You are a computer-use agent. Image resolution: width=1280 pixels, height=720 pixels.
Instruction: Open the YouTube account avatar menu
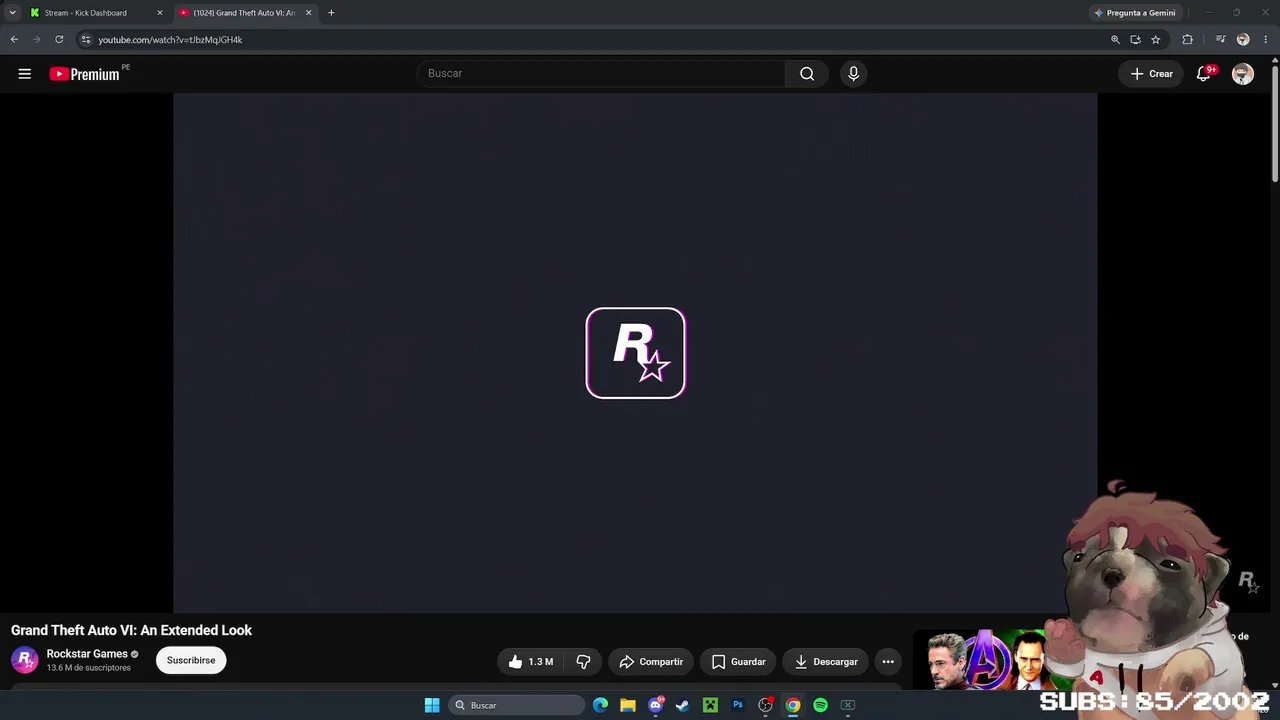[x=1243, y=74]
